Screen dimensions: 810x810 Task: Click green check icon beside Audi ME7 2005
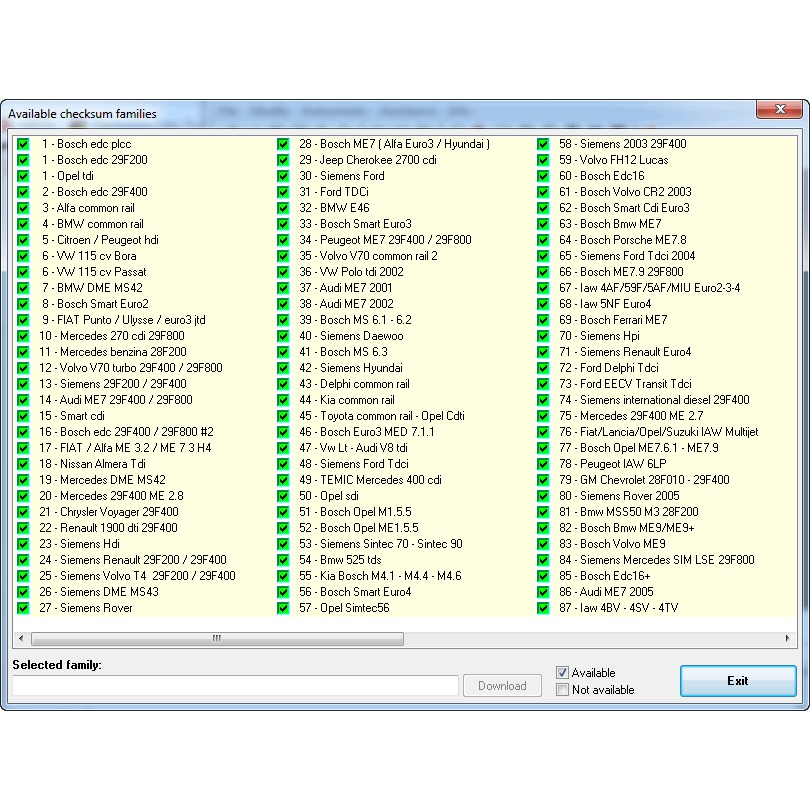pyautogui.click(x=543, y=592)
